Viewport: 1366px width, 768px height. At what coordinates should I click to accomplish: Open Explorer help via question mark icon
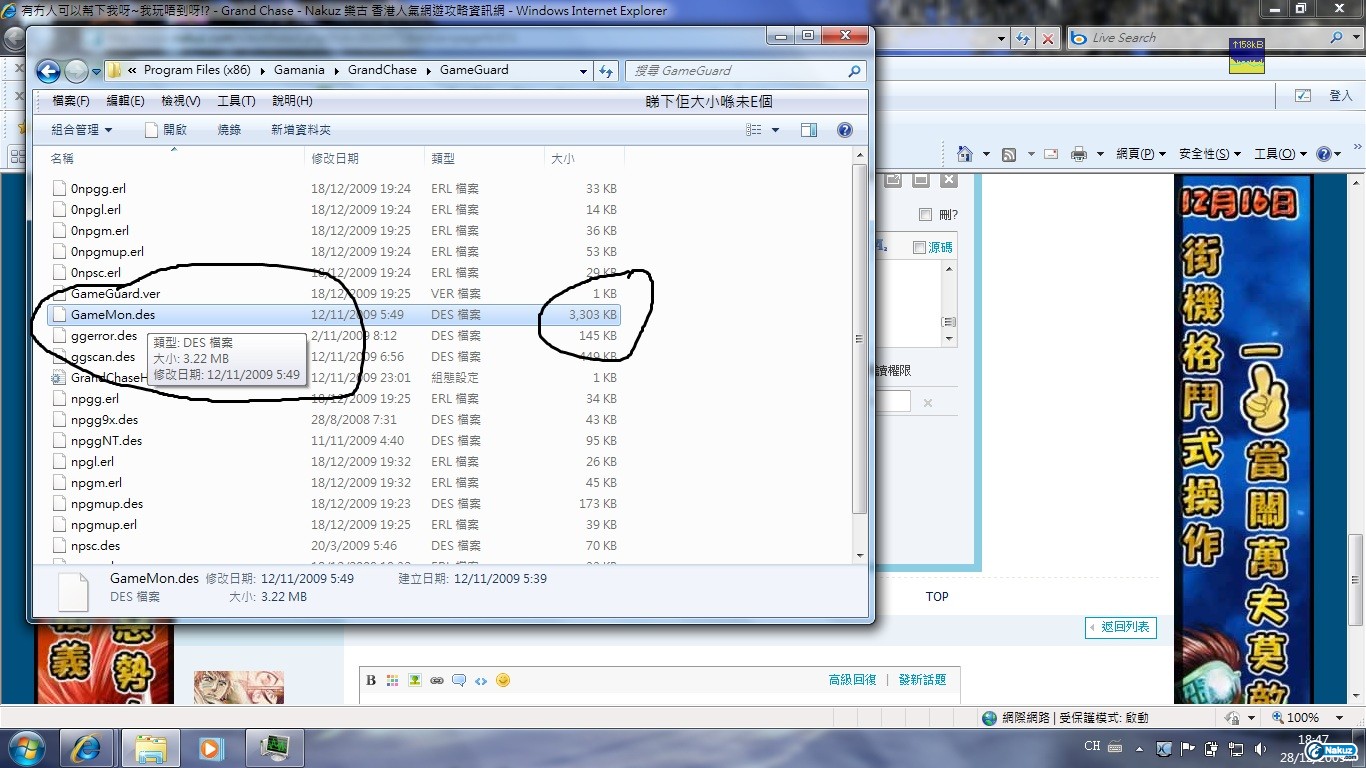844,130
